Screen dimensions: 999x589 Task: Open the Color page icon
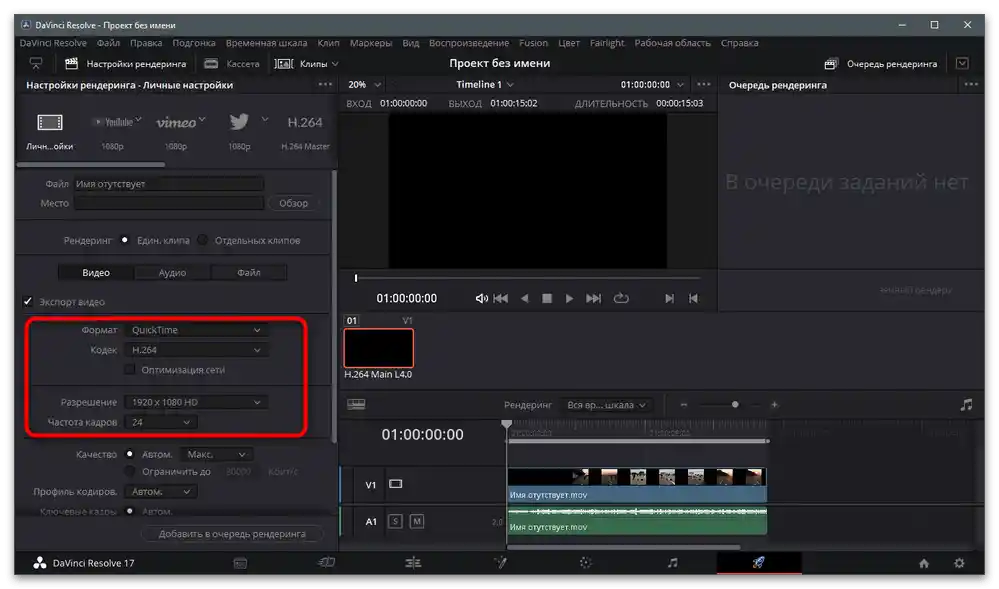pyautogui.click(x=586, y=563)
